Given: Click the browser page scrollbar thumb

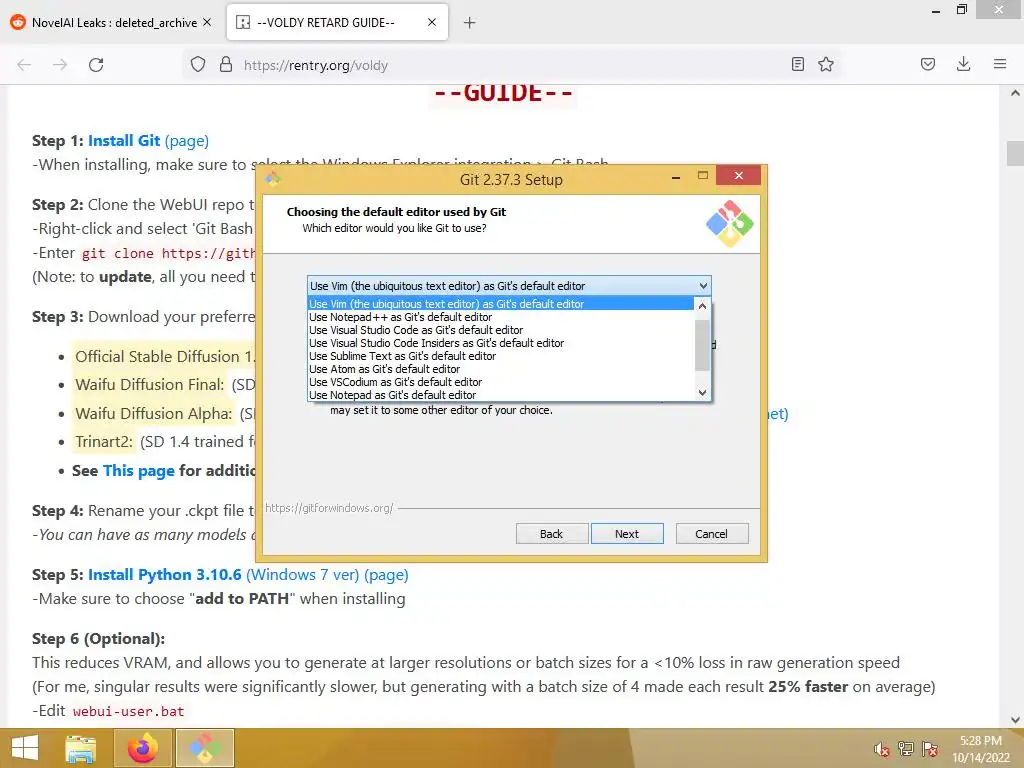Looking at the screenshot, I should coord(1015,153).
